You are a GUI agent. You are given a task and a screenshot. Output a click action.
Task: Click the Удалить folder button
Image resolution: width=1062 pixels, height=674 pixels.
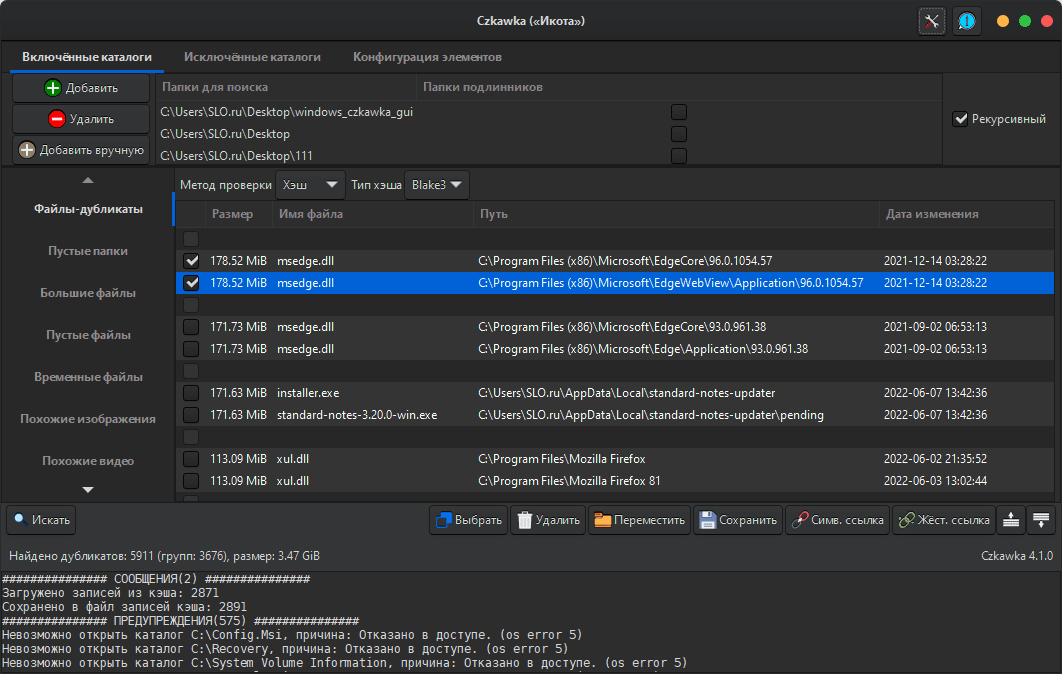tap(81, 119)
